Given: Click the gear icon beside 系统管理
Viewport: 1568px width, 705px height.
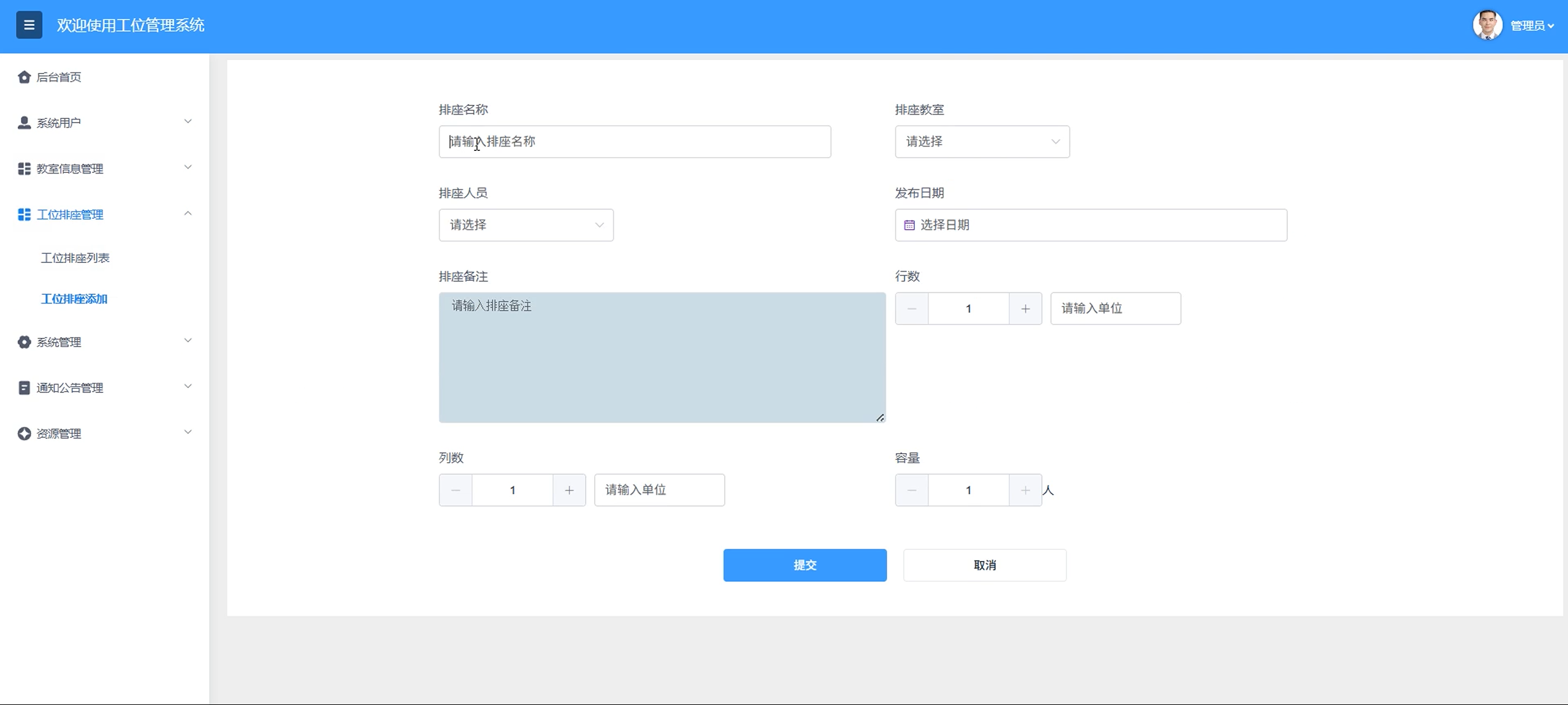Looking at the screenshot, I should 24,342.
